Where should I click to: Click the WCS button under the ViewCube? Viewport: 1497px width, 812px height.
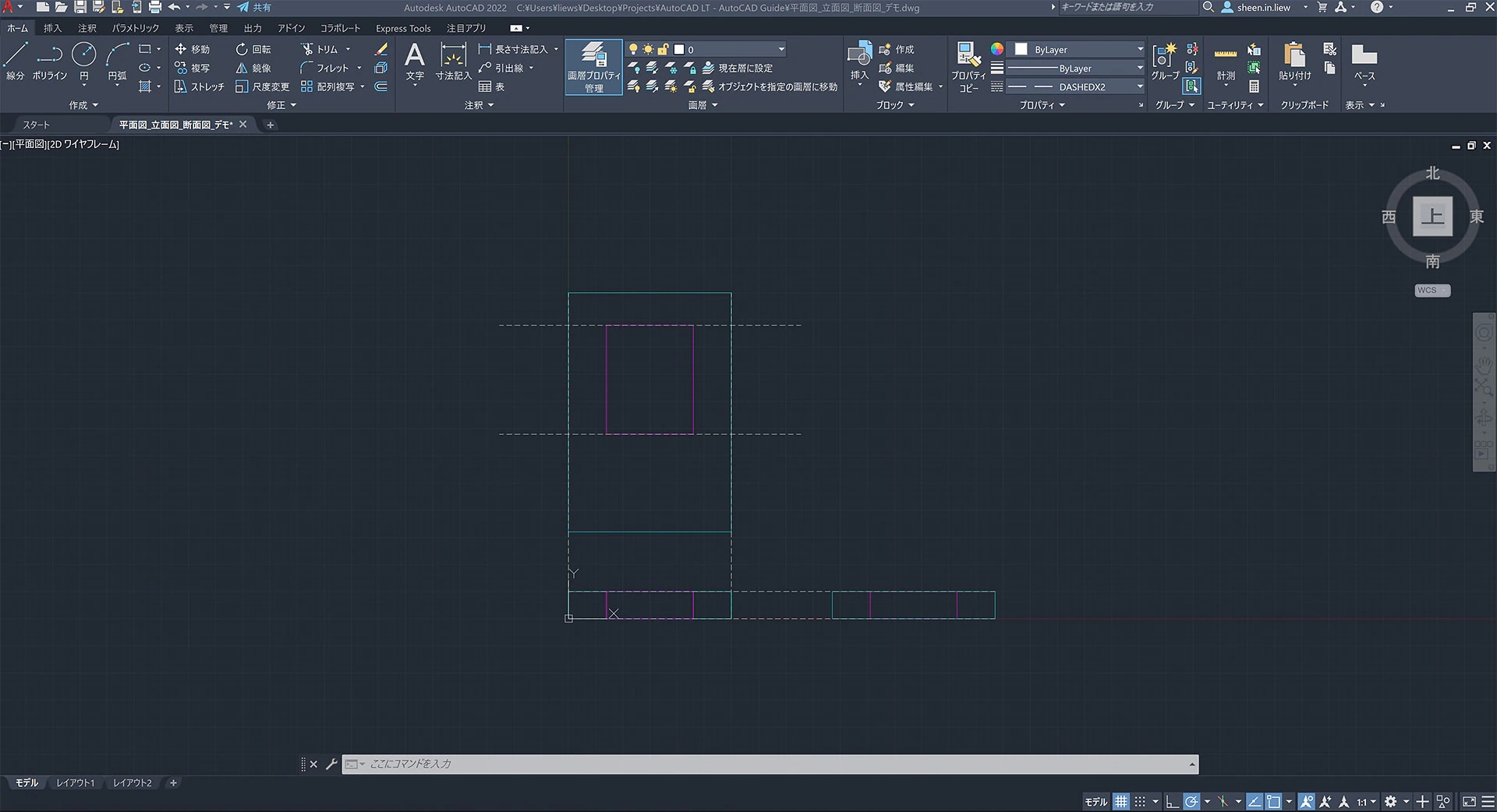point(1432,290)
